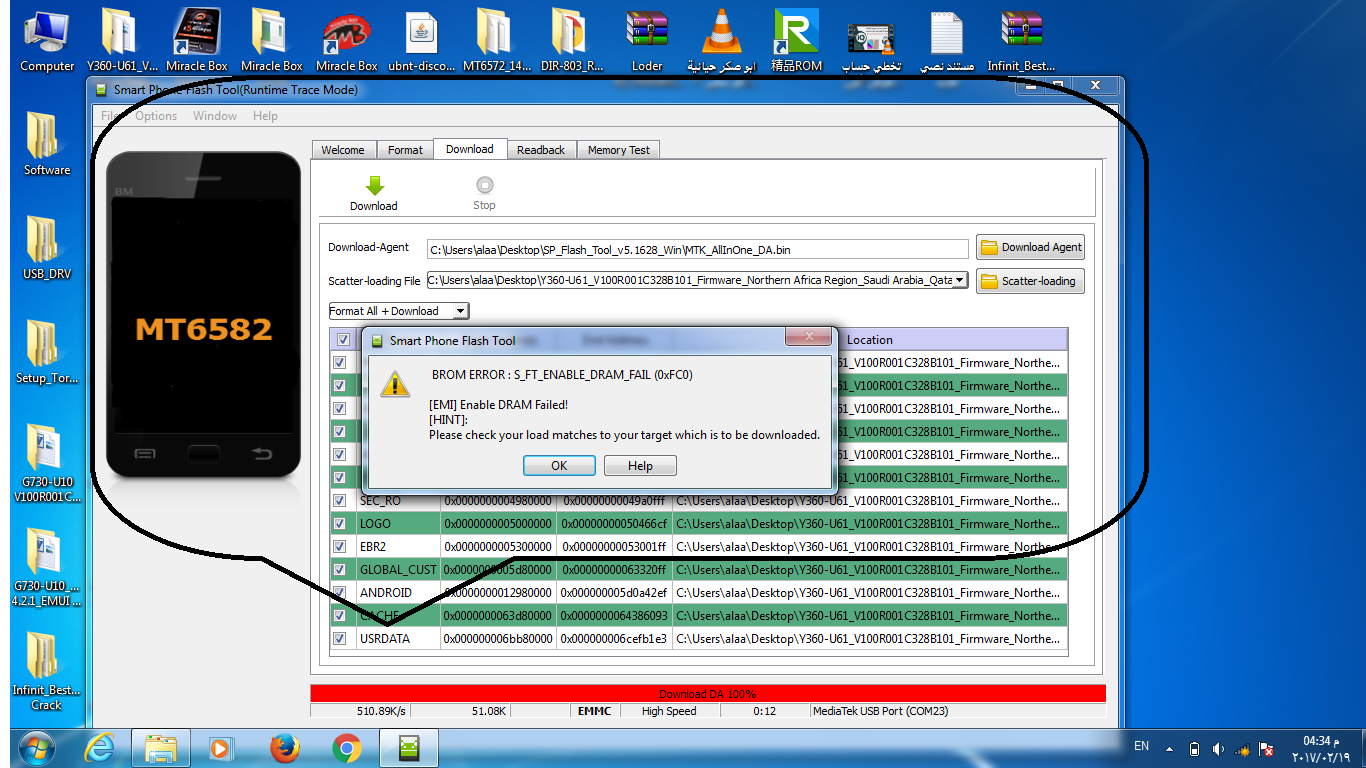Click the LOGO location path cell

pyautogui.click(x=869, y=523)
